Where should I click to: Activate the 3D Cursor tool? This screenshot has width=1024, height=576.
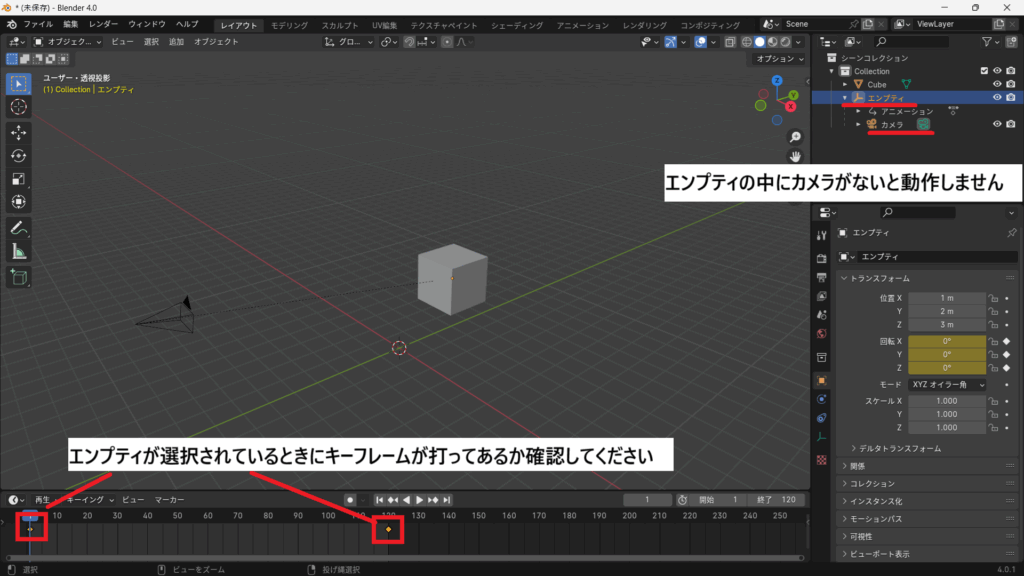pyautogui.click(x=19, y=106)
